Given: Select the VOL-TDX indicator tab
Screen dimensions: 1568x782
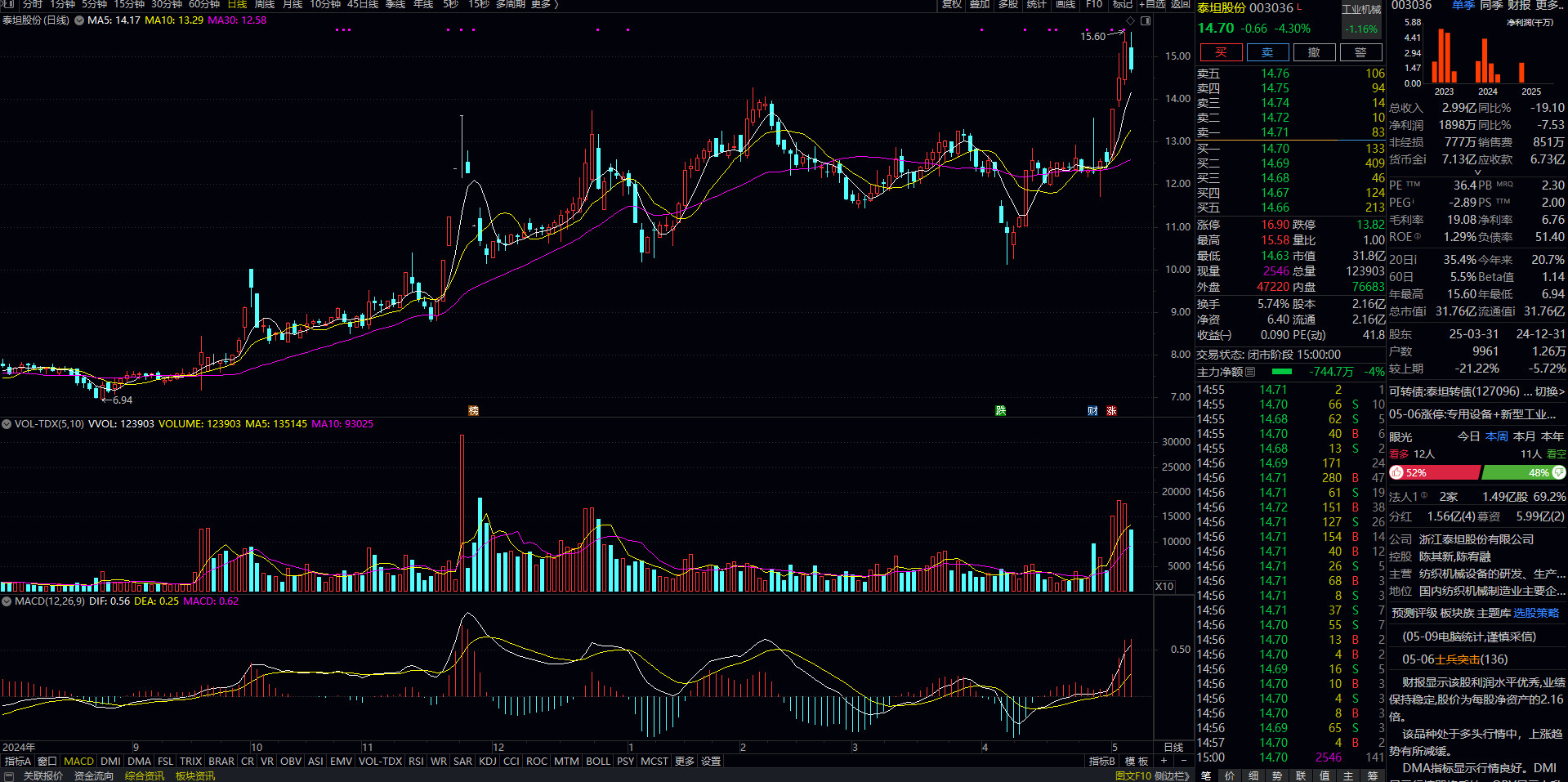Looking at the screenshot, I should [380, 761].
